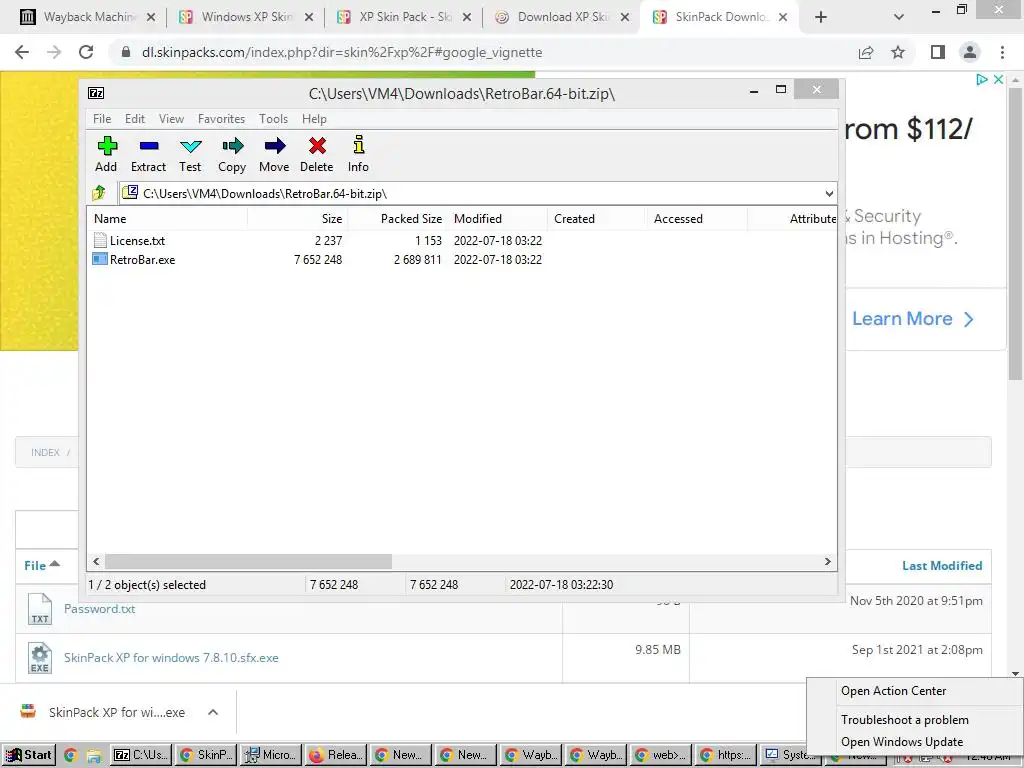
Task: Click Chrome's forward arrow
Action: point(54,52)
